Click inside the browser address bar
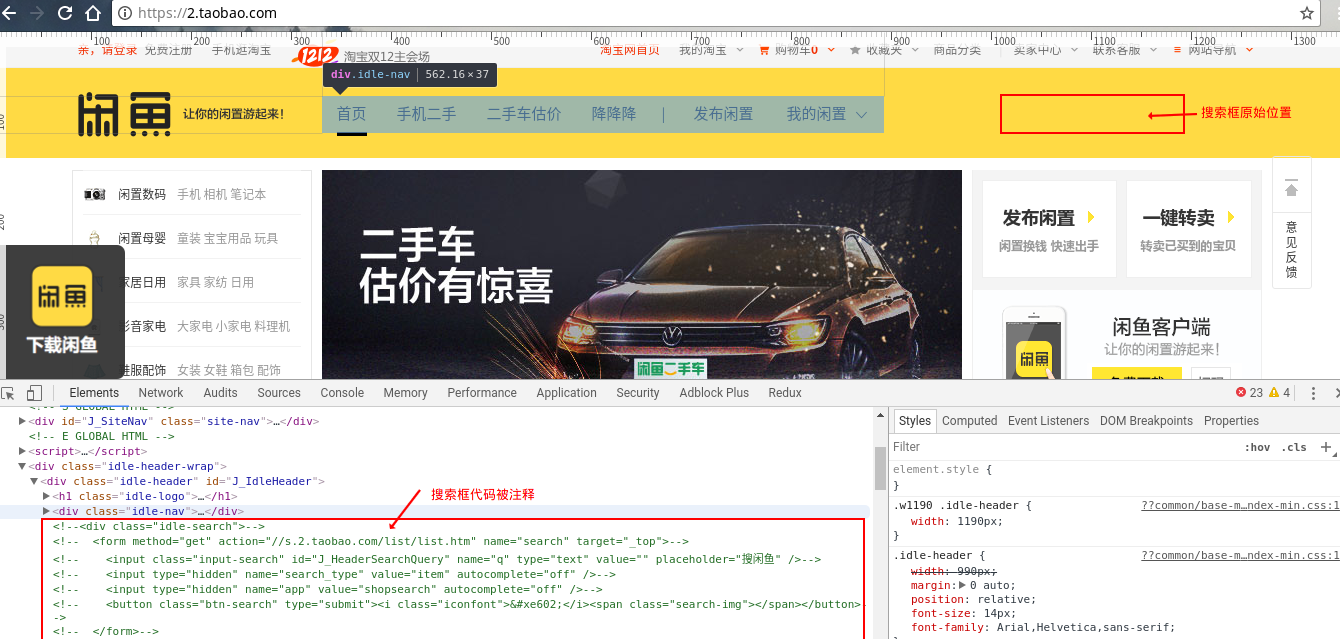The width and height of the screenshot is (1340, 639). point(400,14)
